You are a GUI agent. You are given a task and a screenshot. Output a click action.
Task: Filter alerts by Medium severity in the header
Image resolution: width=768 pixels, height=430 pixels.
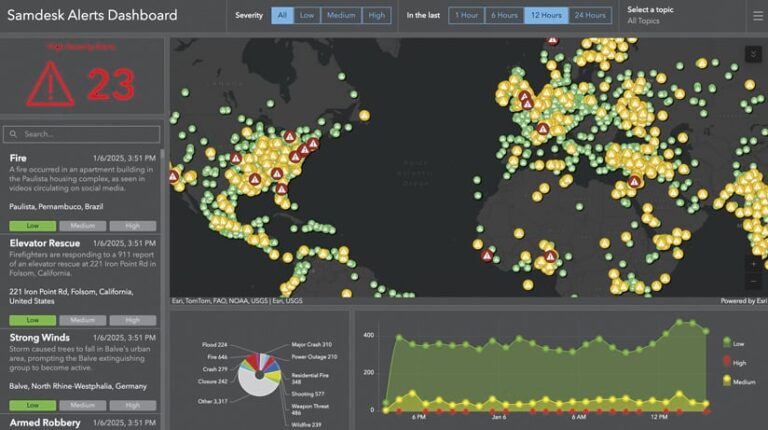[341, 15]
